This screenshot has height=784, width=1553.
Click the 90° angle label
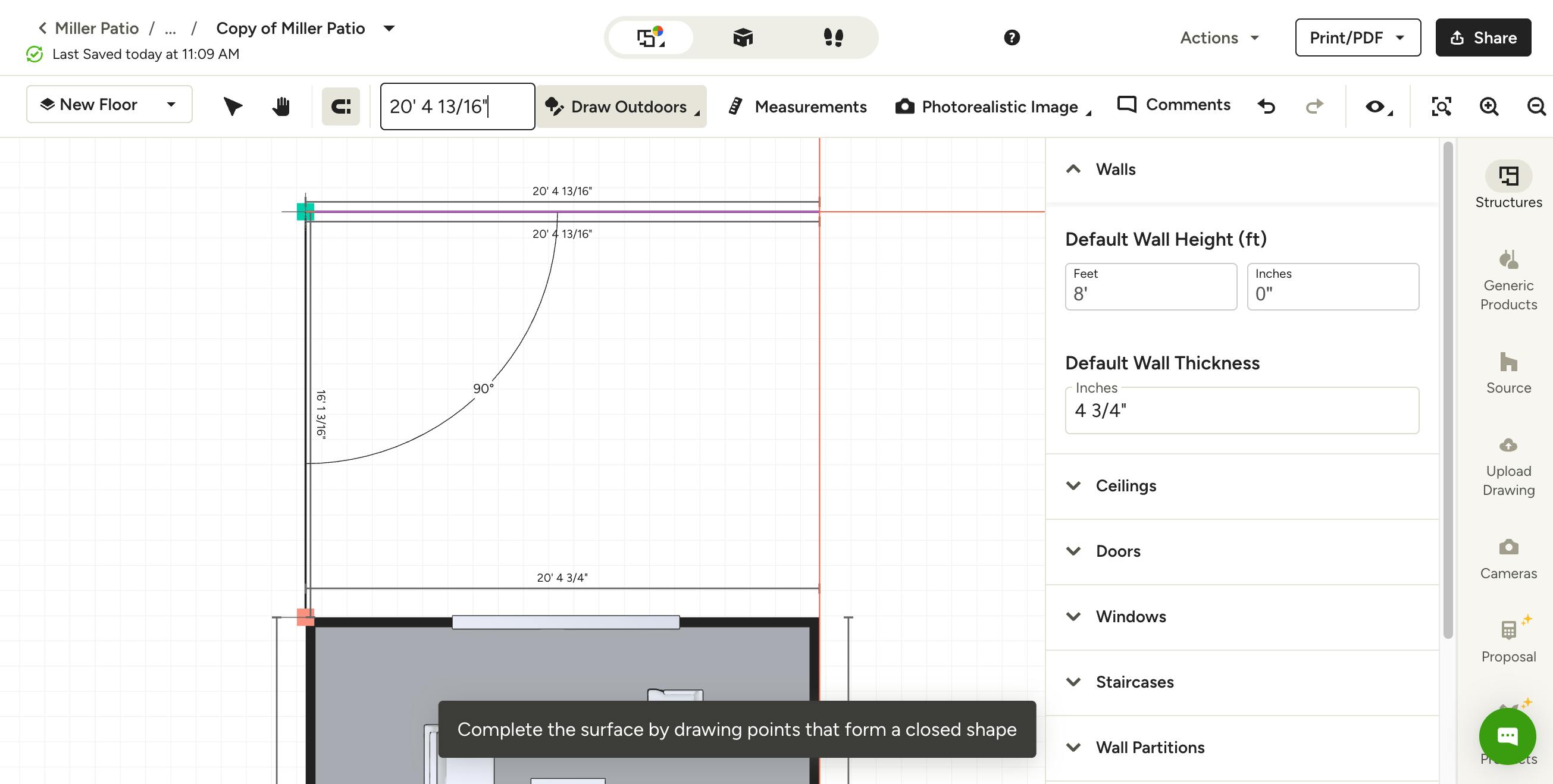tap(484, 388)
